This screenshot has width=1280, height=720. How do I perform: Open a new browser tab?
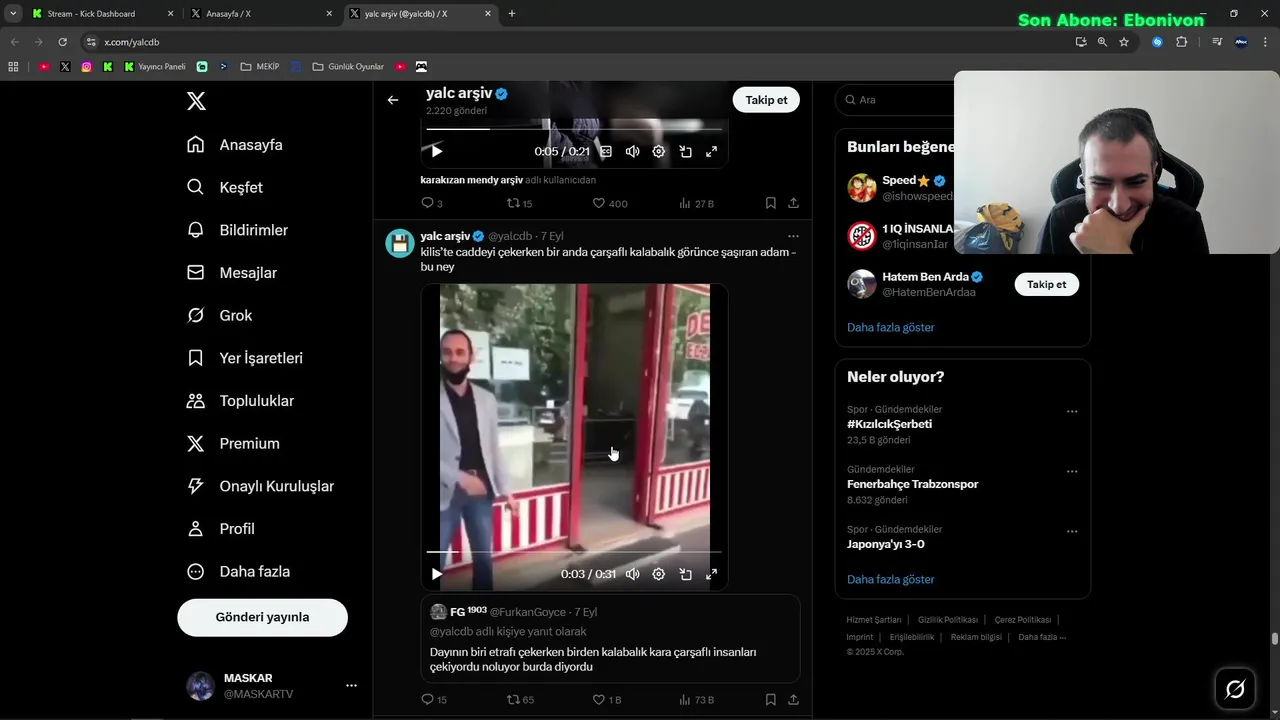[512, 14]
